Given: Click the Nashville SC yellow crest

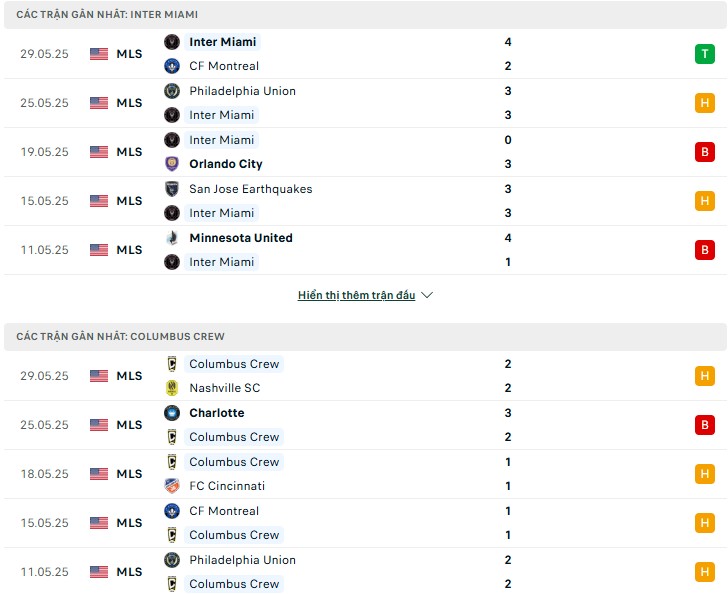Looking at the screenshot, I should point(172,388).
